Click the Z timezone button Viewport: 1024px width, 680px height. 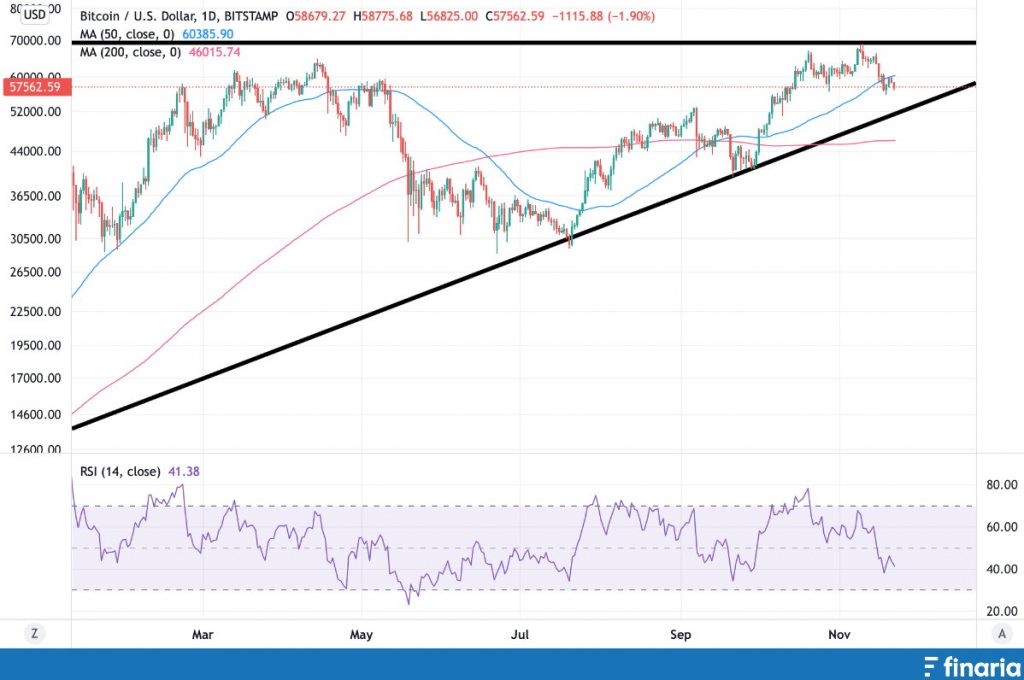34,633
